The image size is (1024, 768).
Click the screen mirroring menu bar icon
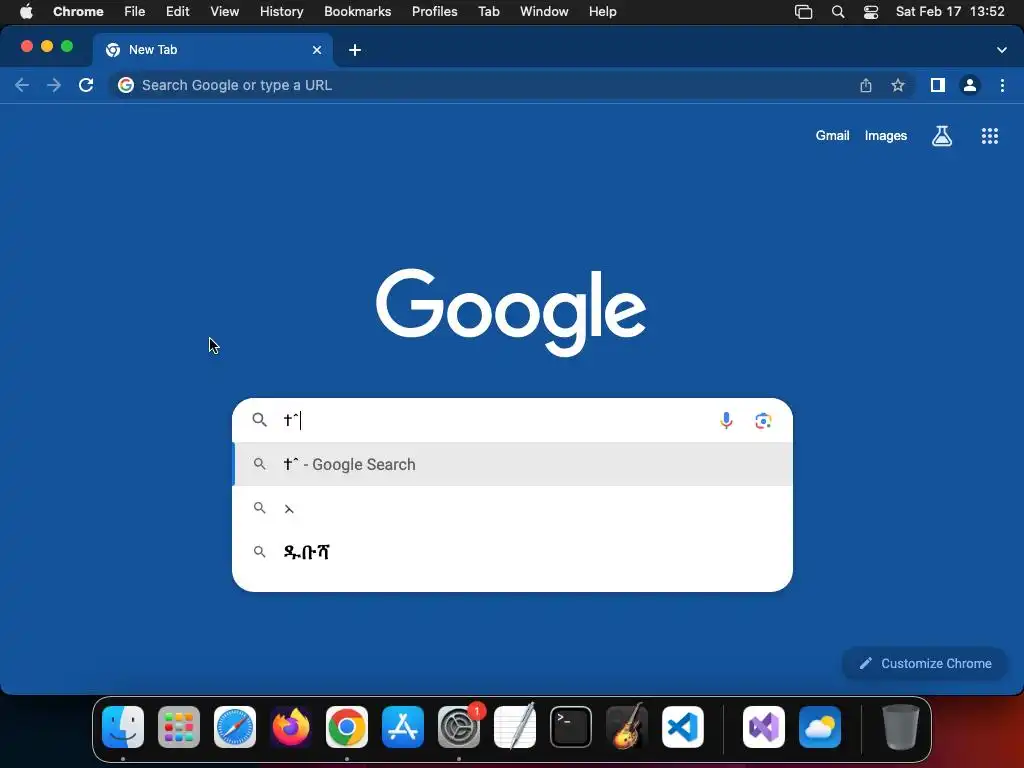(x=803, y=12)
